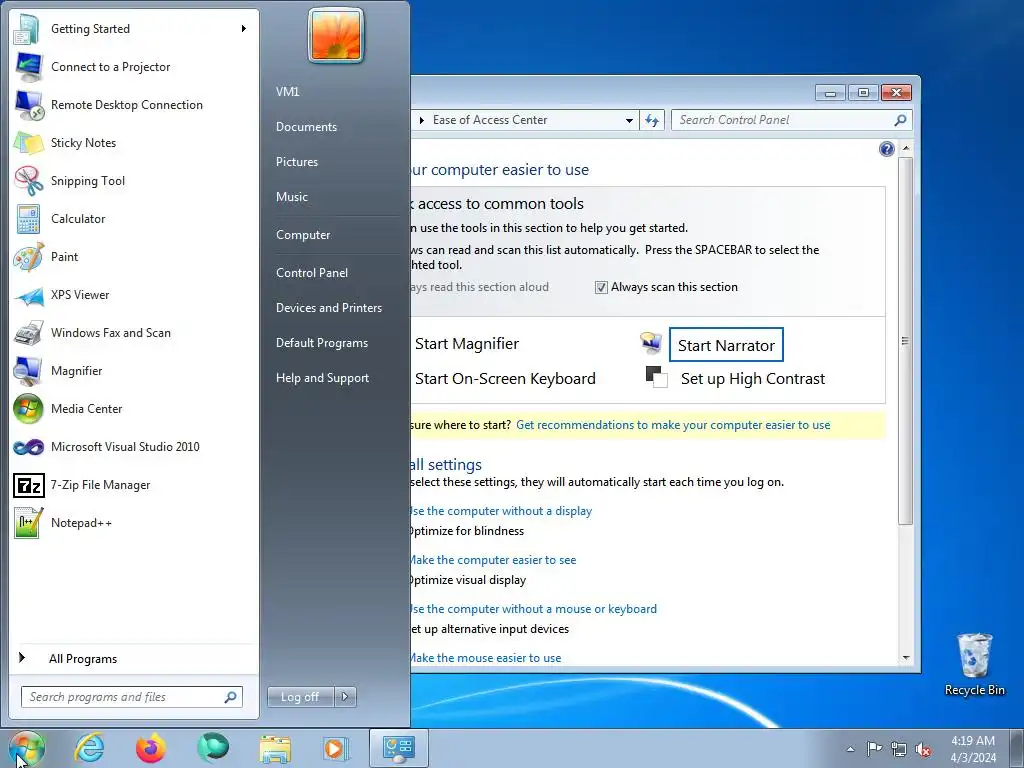
Task: Open Documents from Start menu
Action: tap(306, 127)
